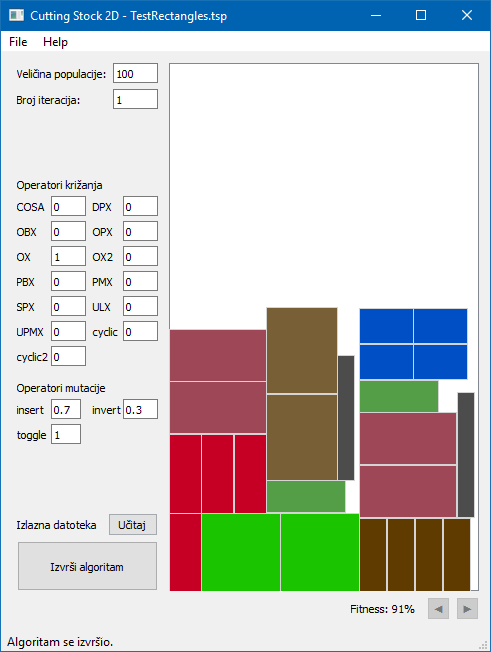491x652 pixels.
Task: Select the cyclic2 value field
Action: (69, 356)
